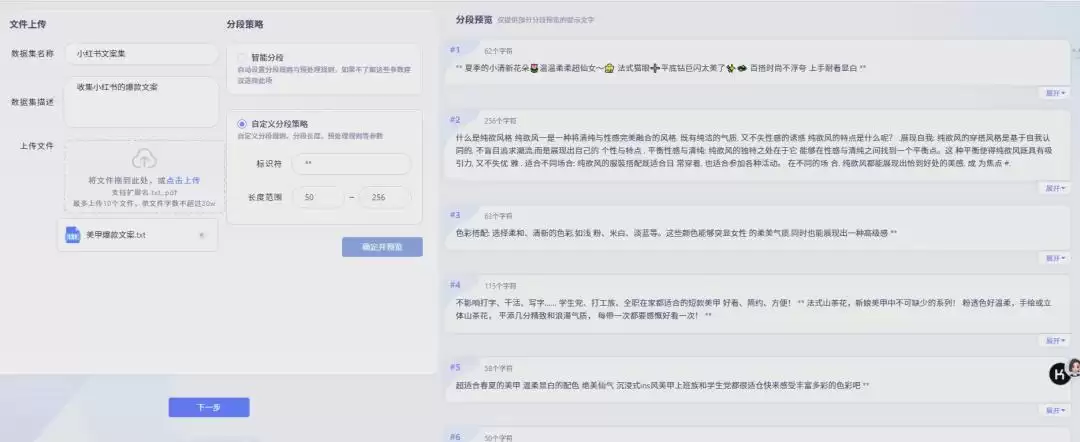
Task: Click the 文件上传 heading
Action: click(x=28, y=25)
